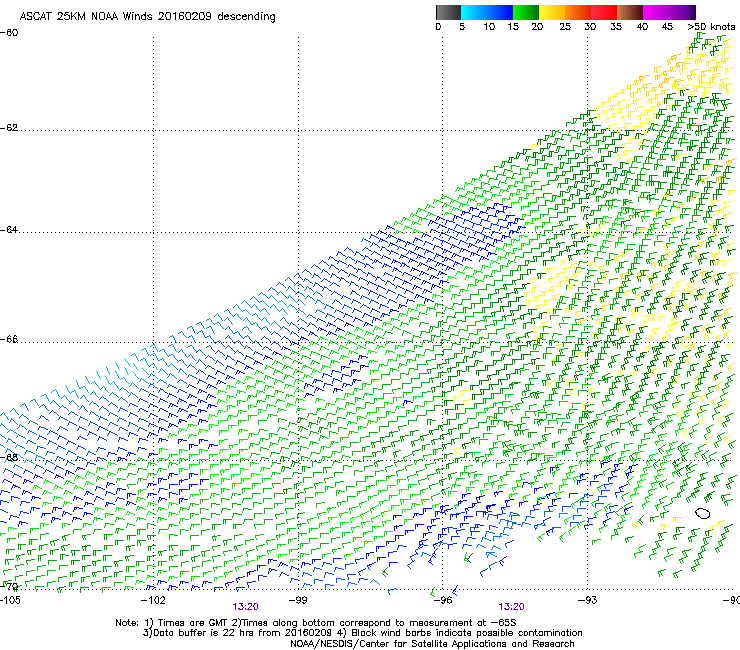740x650 pixels.
Task: Select the '30' knots scale label
Action: [x=590, y=27]
